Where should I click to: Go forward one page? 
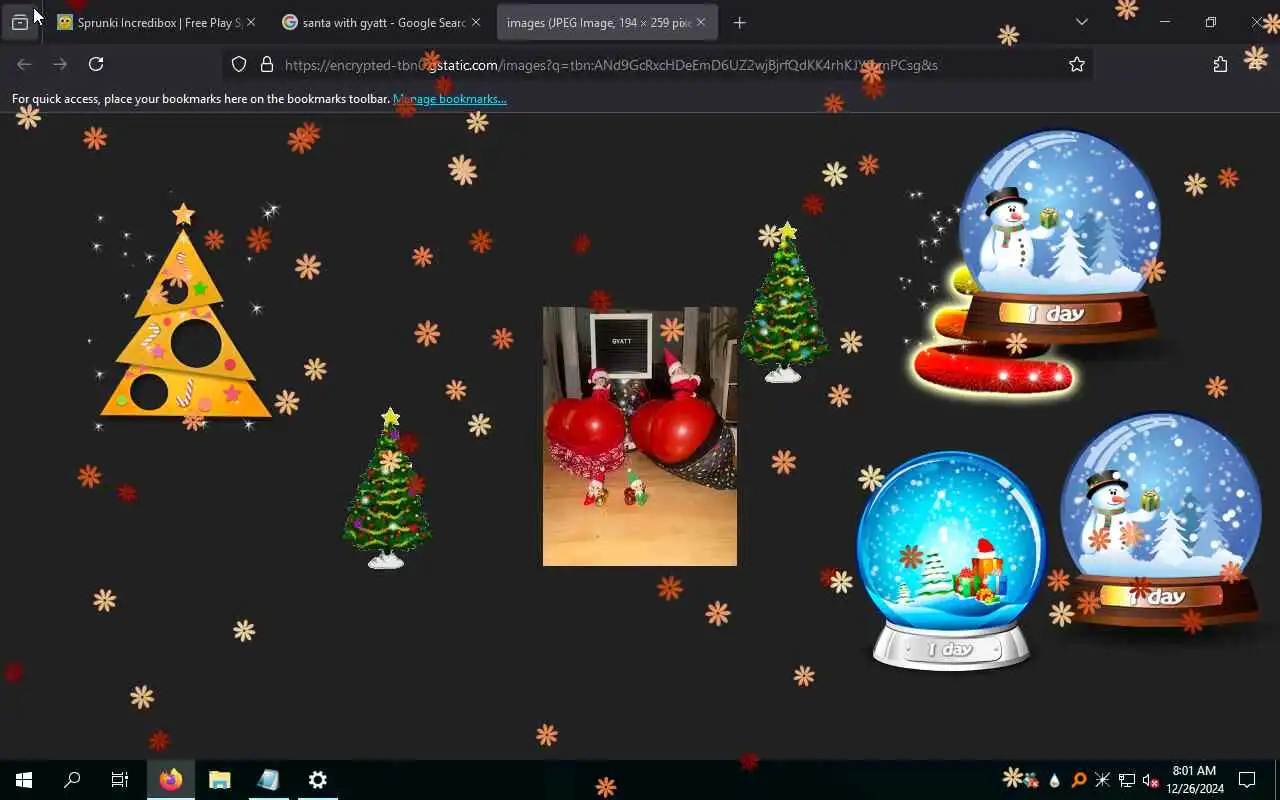pyautogui.click(x=60, y=64)
